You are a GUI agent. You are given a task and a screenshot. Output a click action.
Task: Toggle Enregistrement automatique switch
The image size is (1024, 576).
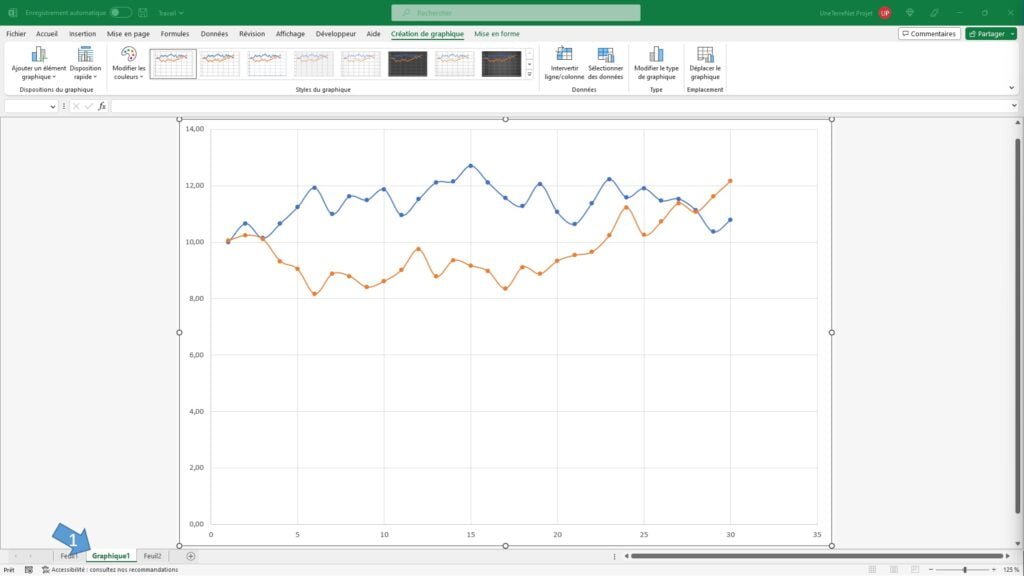[120, 13]
